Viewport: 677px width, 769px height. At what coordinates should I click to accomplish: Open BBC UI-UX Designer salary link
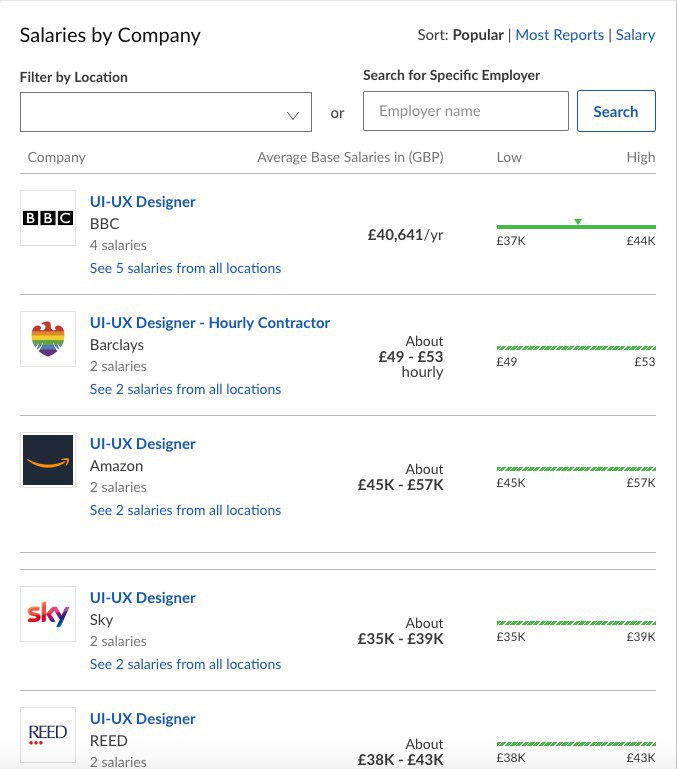(142, 202)
